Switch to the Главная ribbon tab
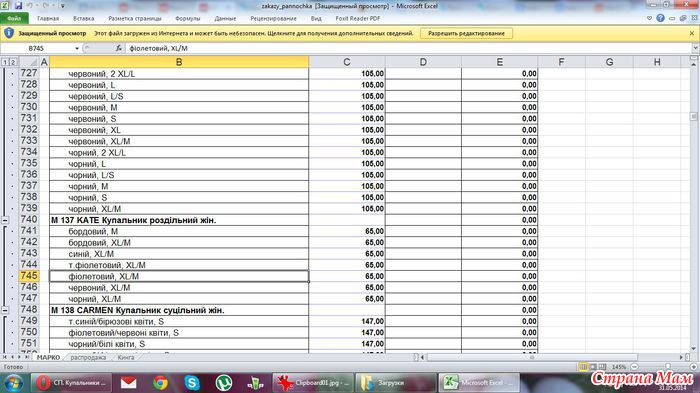700x393 pixels. click(x=48, y=18)
